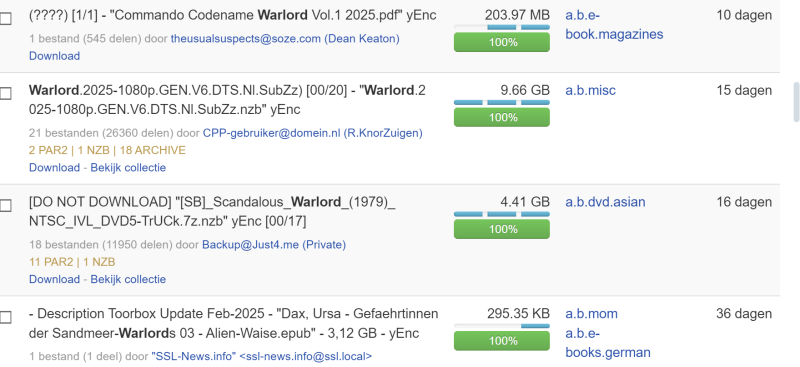
Task: Open poster Backup@Just4.me (Private)
Action: (274, 244)
